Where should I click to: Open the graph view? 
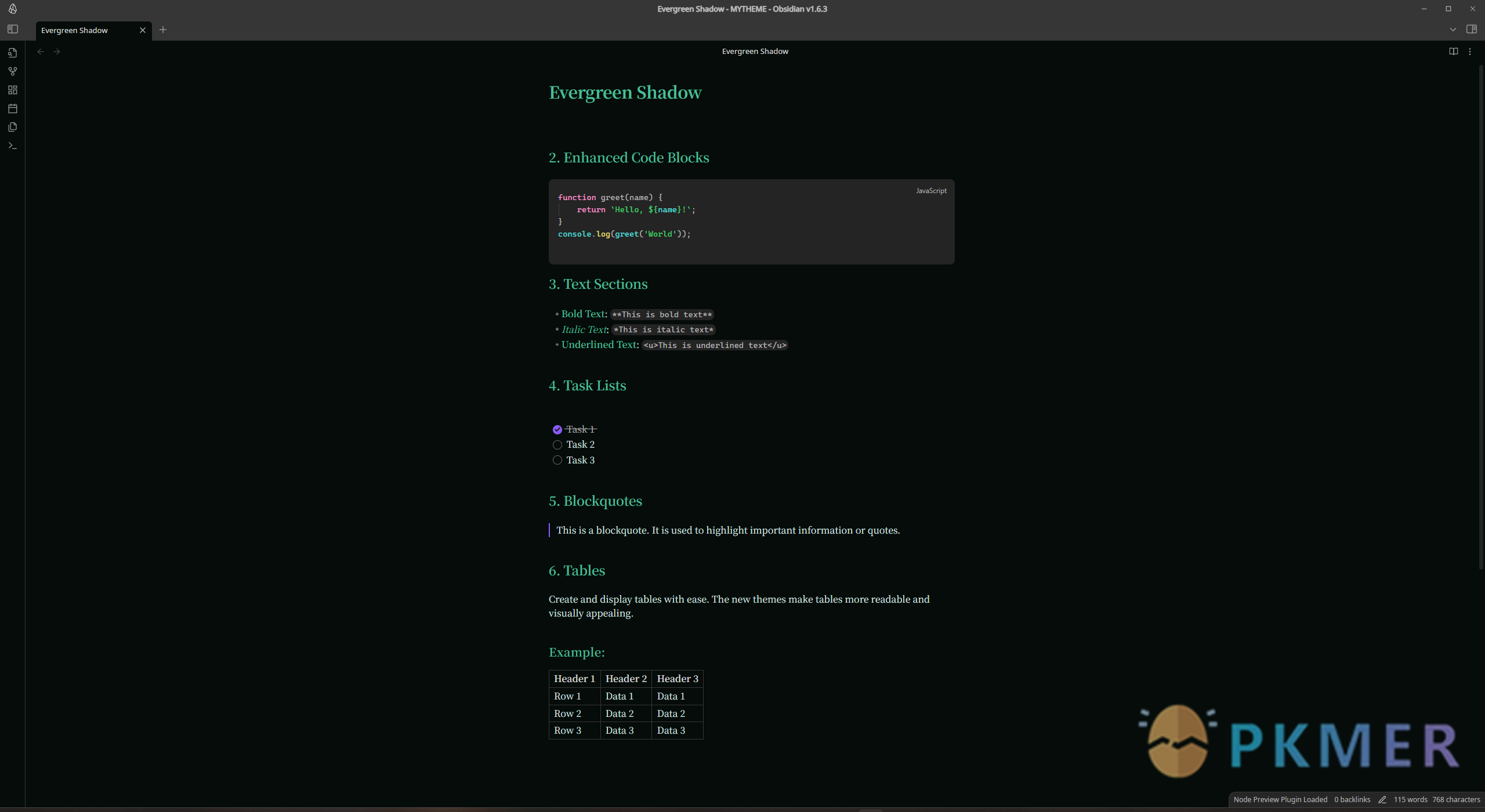[13, 71]
